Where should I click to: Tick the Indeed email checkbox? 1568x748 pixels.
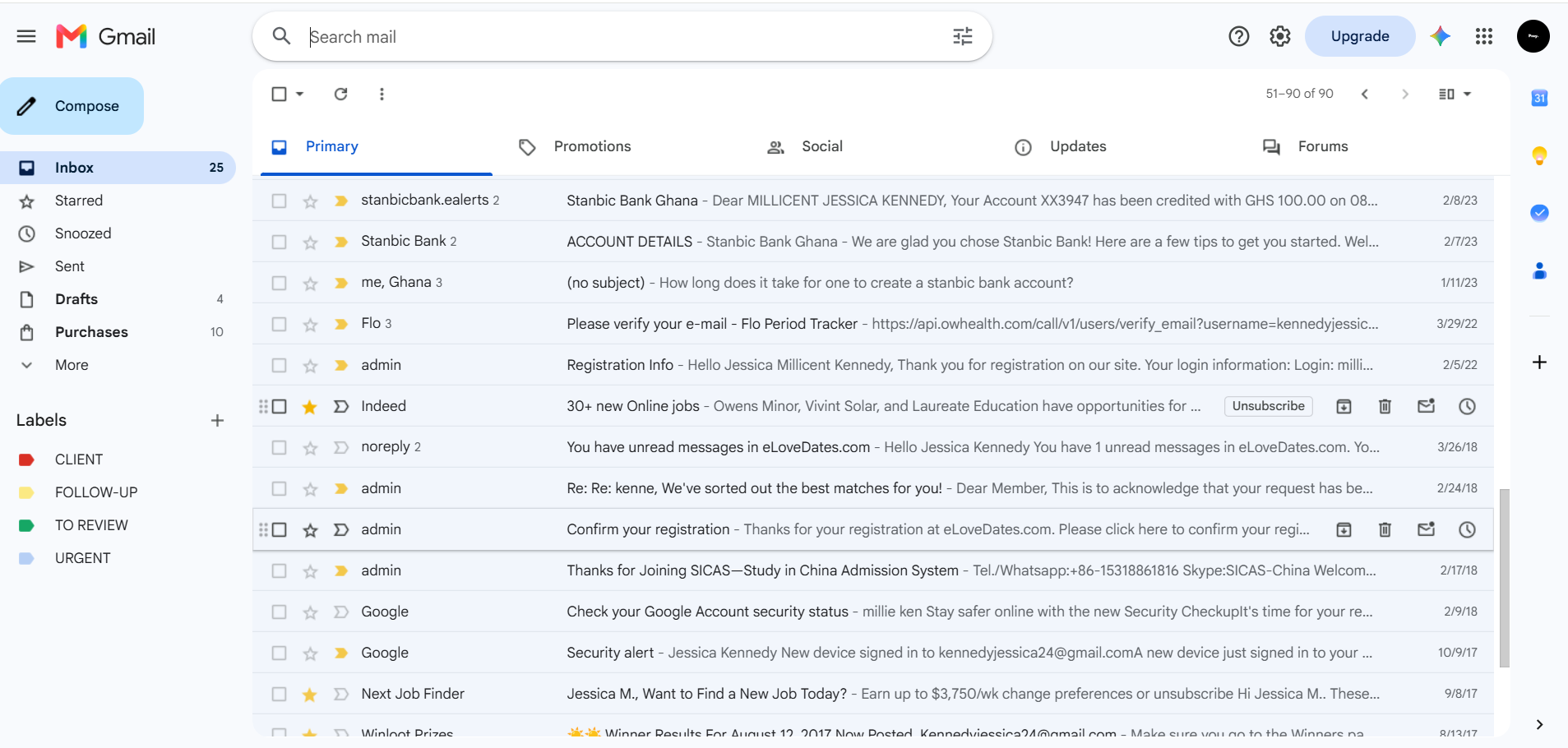point(280,406)
